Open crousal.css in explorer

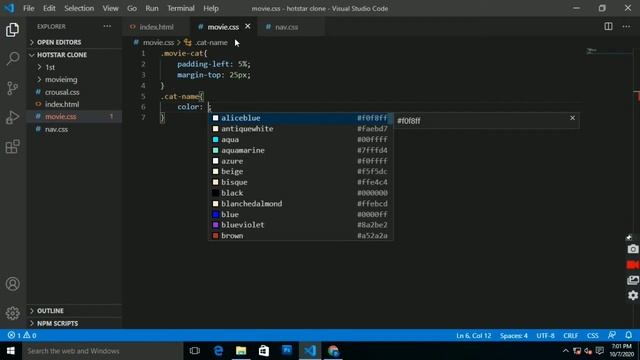75,92
